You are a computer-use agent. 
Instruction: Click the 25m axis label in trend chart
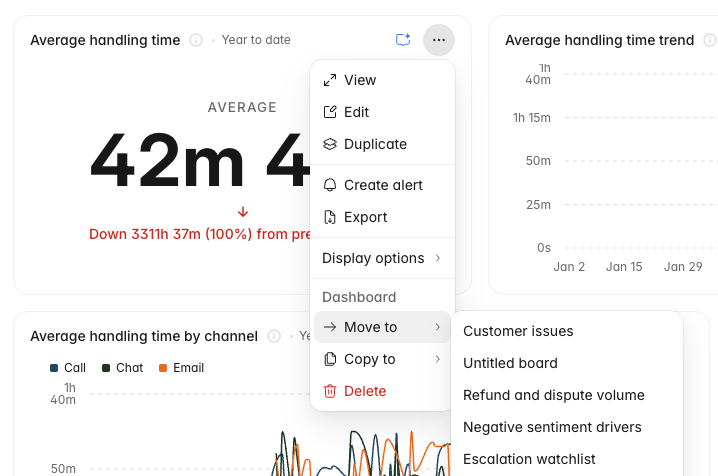538,205
